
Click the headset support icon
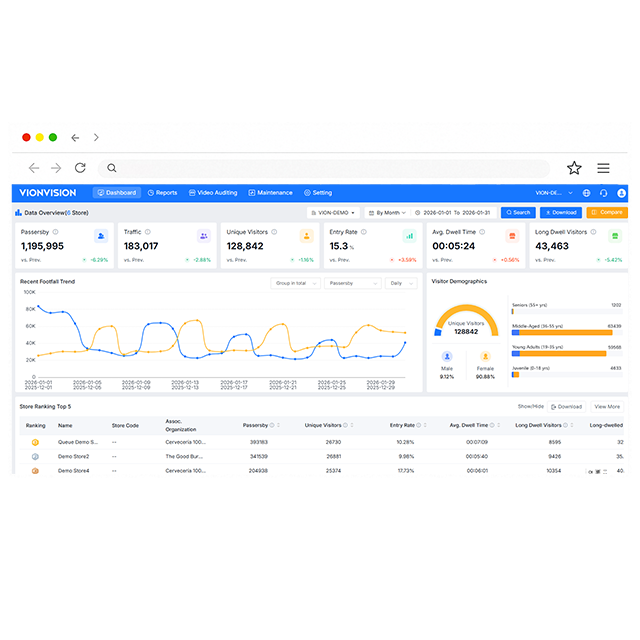[603, 193]
